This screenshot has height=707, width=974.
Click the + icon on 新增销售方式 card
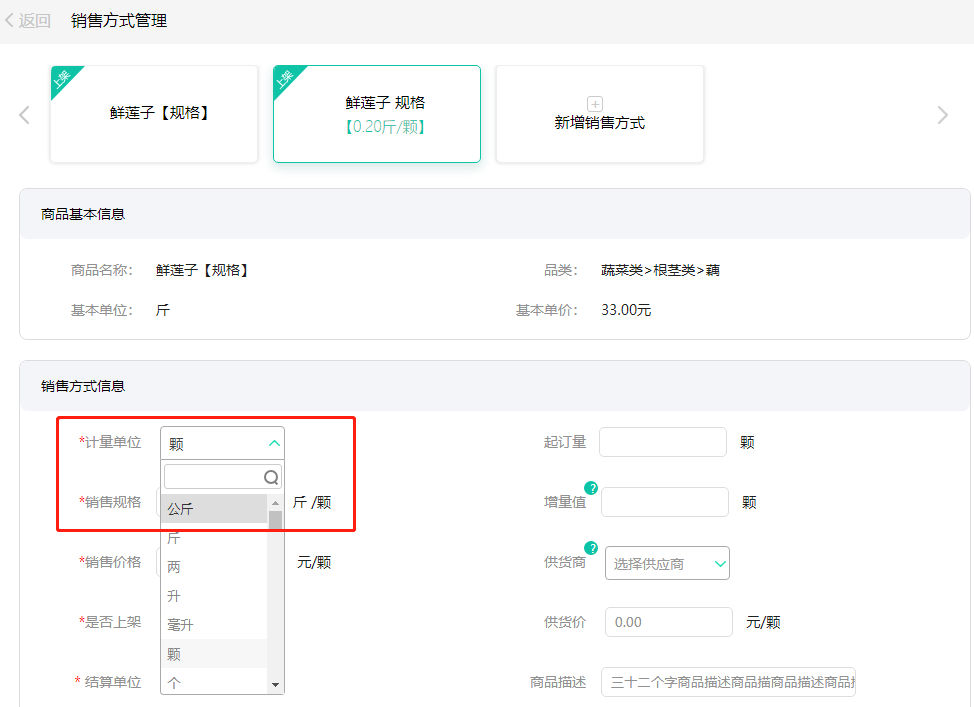(596, 103)
